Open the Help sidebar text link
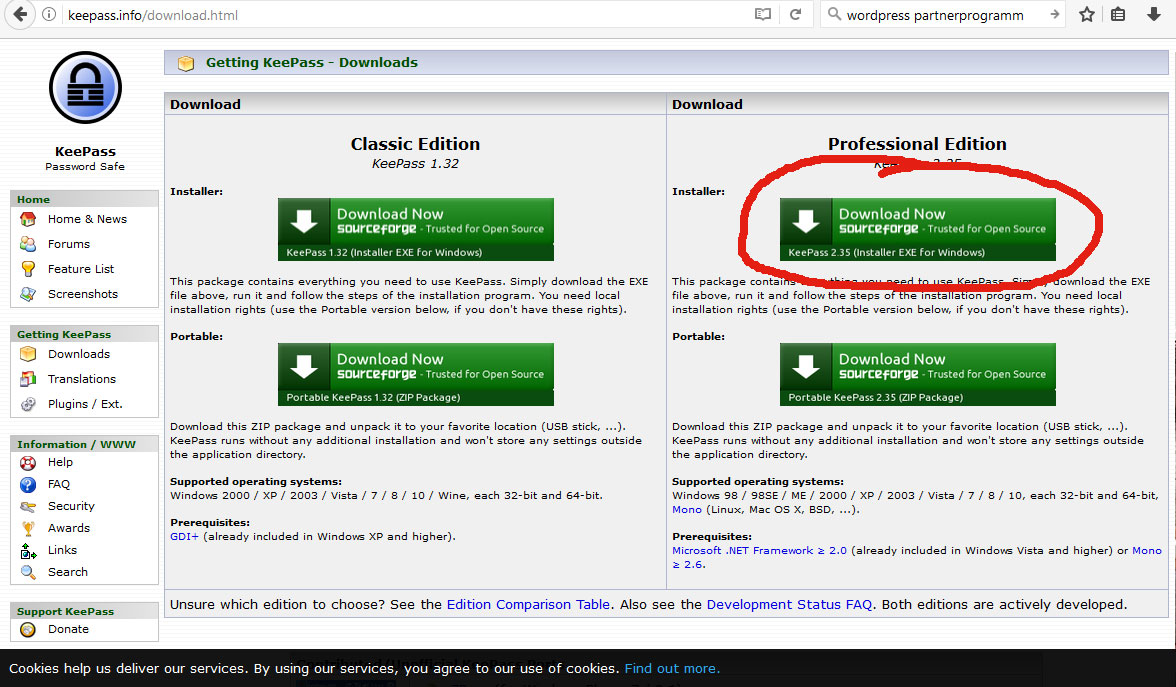 pos(60,462)
